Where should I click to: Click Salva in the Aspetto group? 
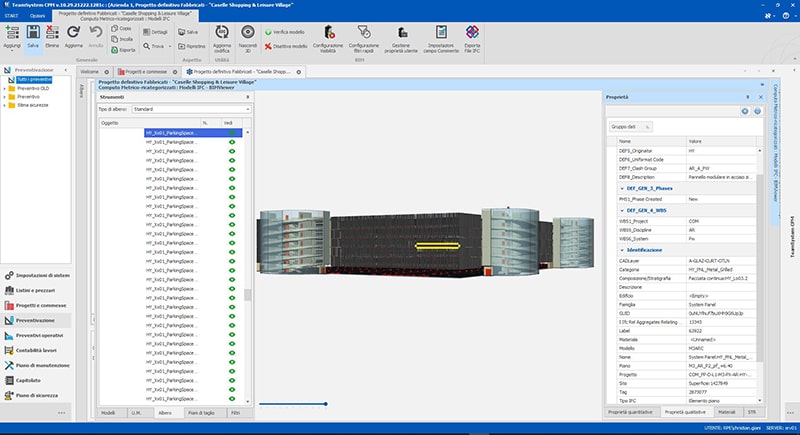188,32
